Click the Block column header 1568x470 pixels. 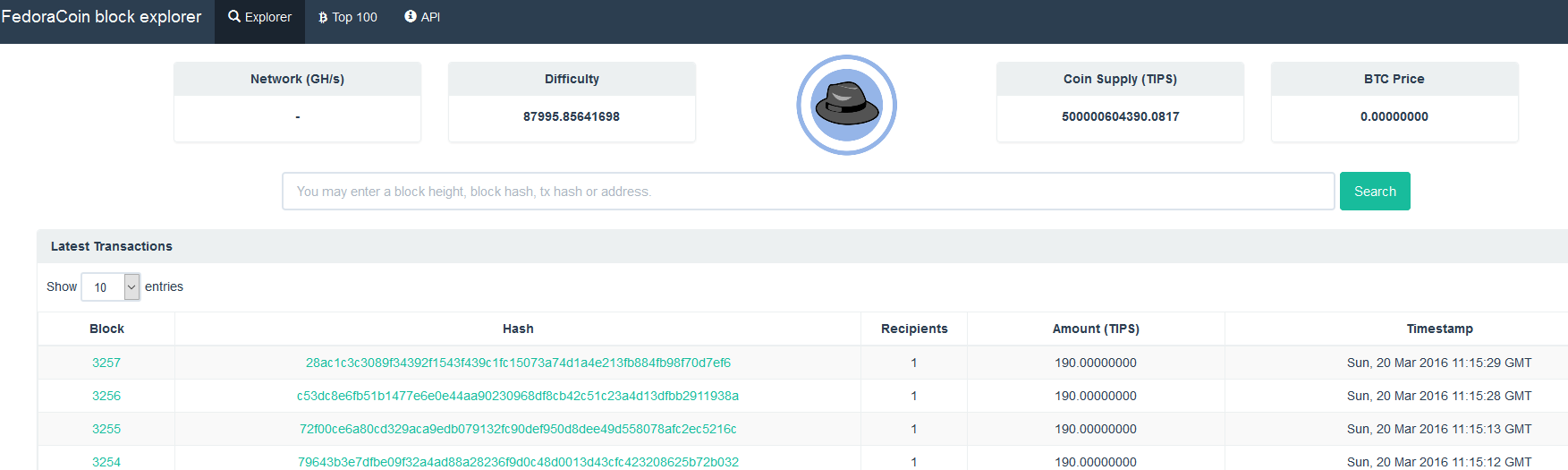point(106,329)
